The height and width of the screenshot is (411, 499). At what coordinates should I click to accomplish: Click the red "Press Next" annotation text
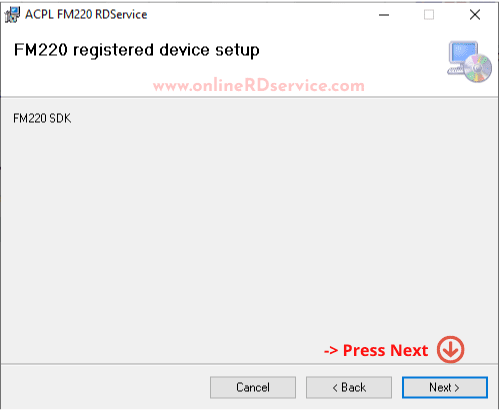click(385, 350)
